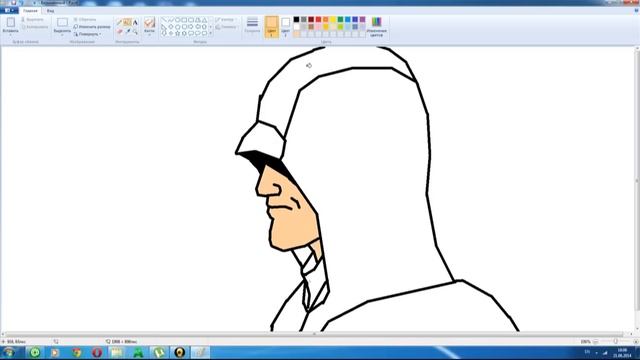640x360 pixels.
Task: Pick the Rectangle shape in the shapes gallery
Action: tap(184, 20)
